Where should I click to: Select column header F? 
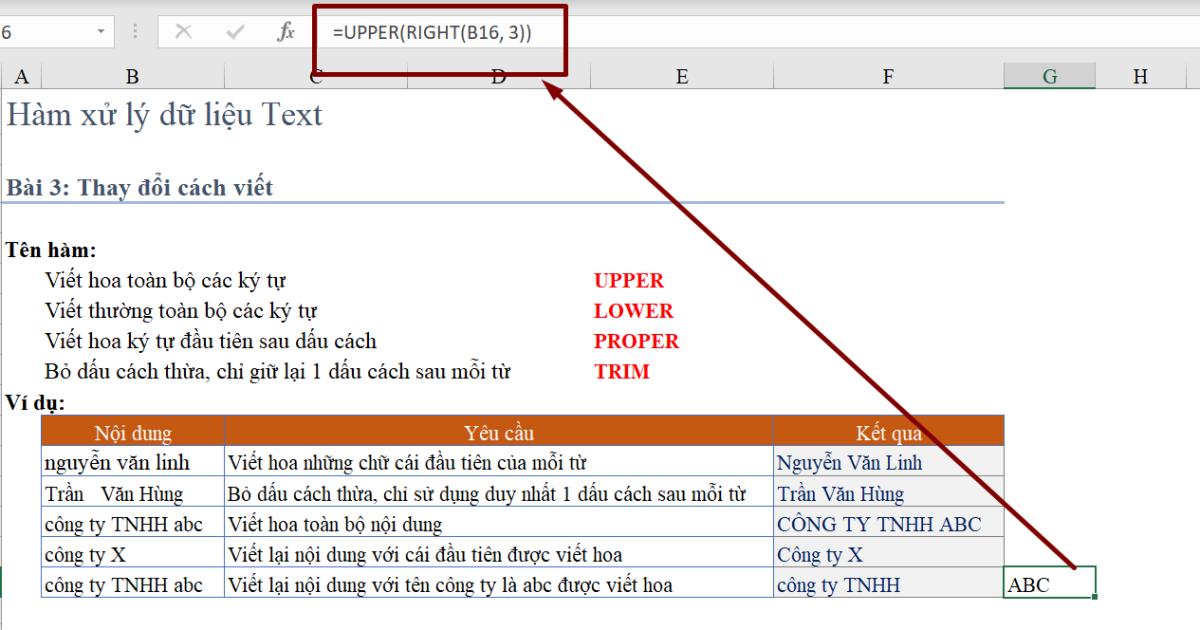pos(887,75)
